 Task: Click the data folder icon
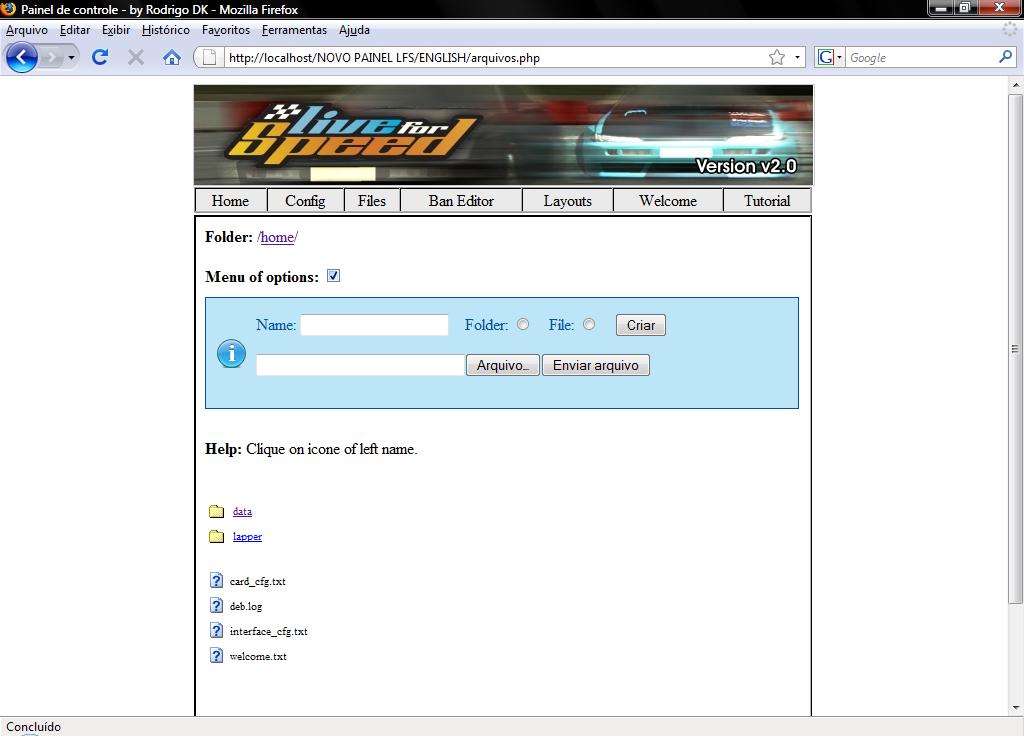point(216,511)
